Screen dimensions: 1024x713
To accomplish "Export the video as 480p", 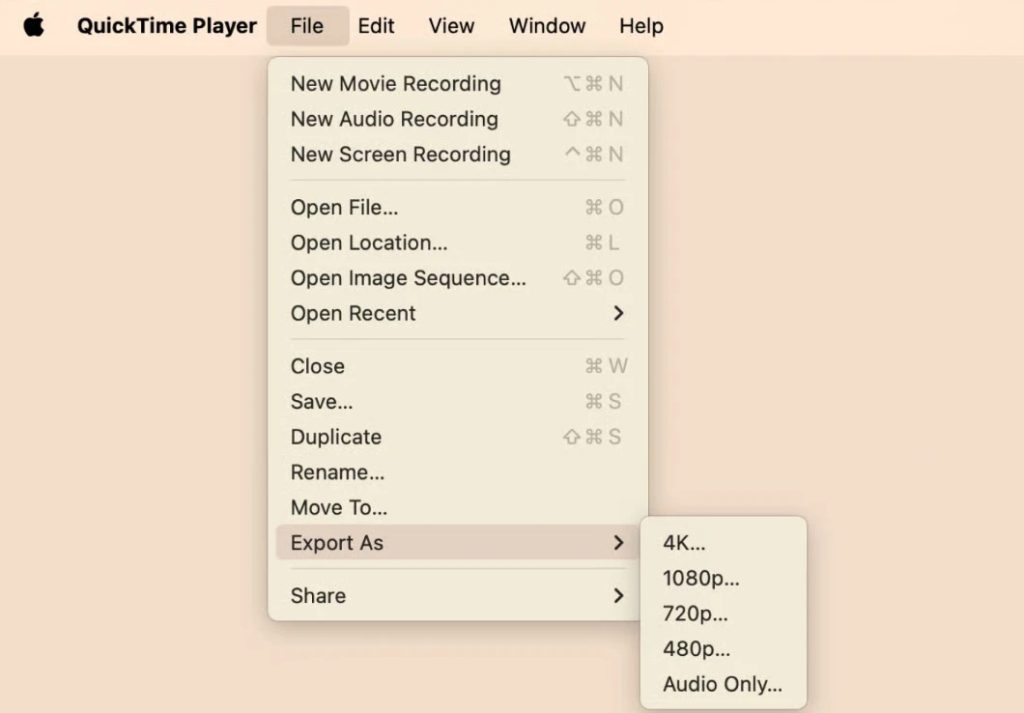I will click(694, 649).
